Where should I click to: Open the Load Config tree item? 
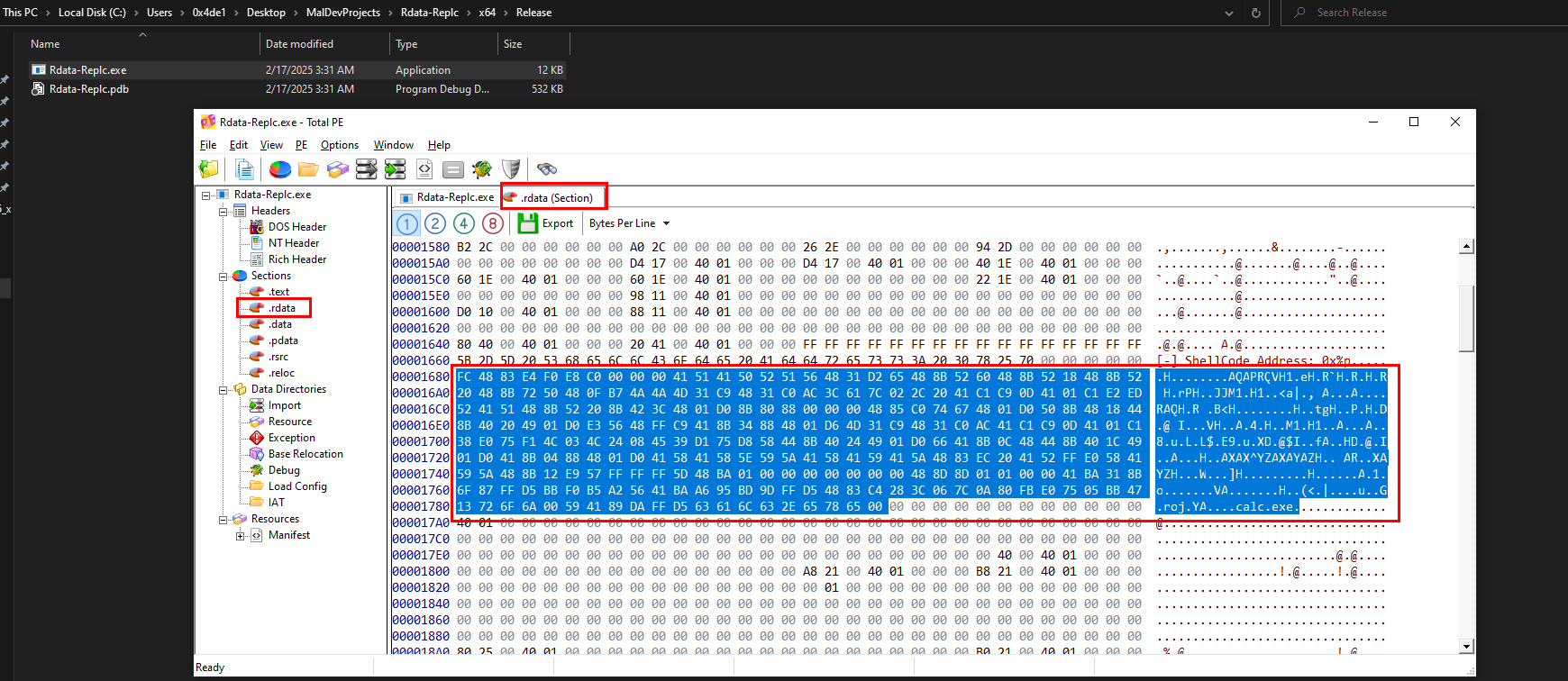click(297, 486)
